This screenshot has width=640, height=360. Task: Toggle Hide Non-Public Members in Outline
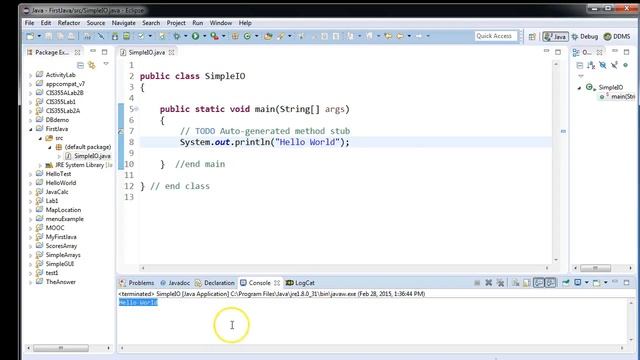(x=625, y=65)
